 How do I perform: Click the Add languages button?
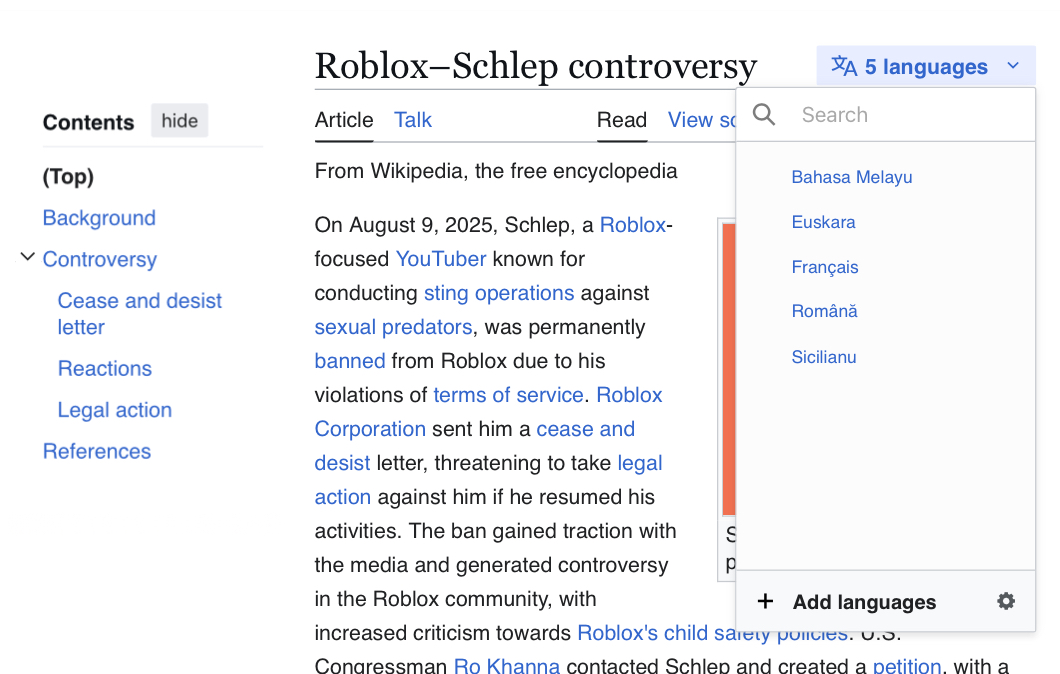point(864,602)
